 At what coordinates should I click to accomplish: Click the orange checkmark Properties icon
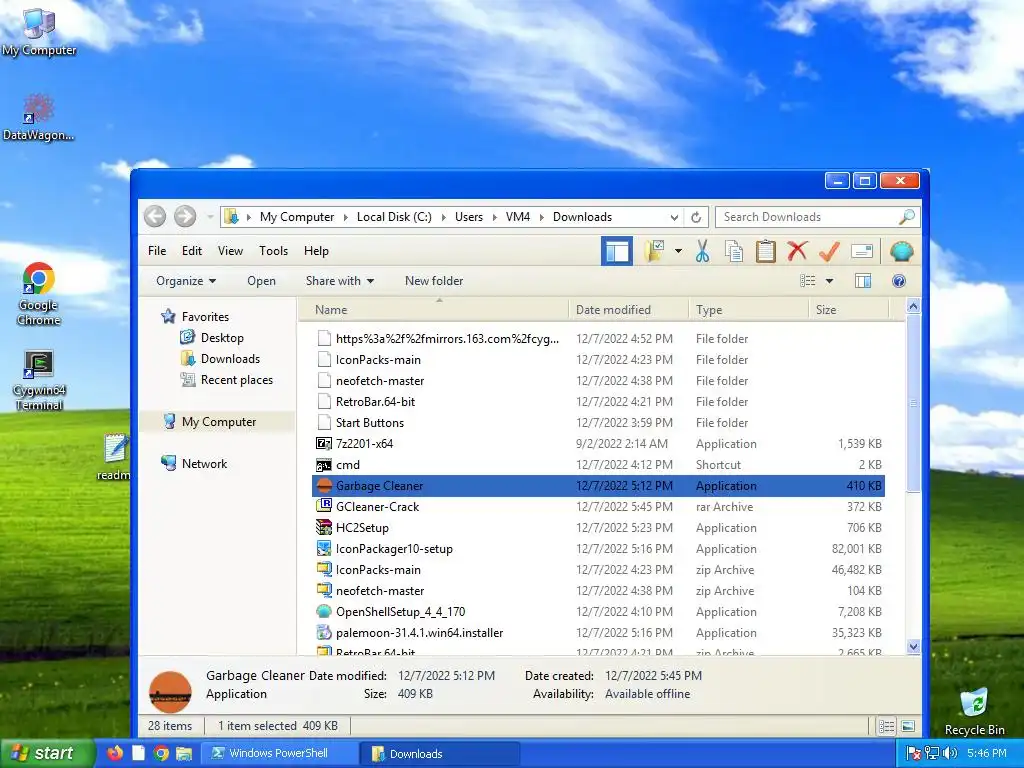coord(829,251)
